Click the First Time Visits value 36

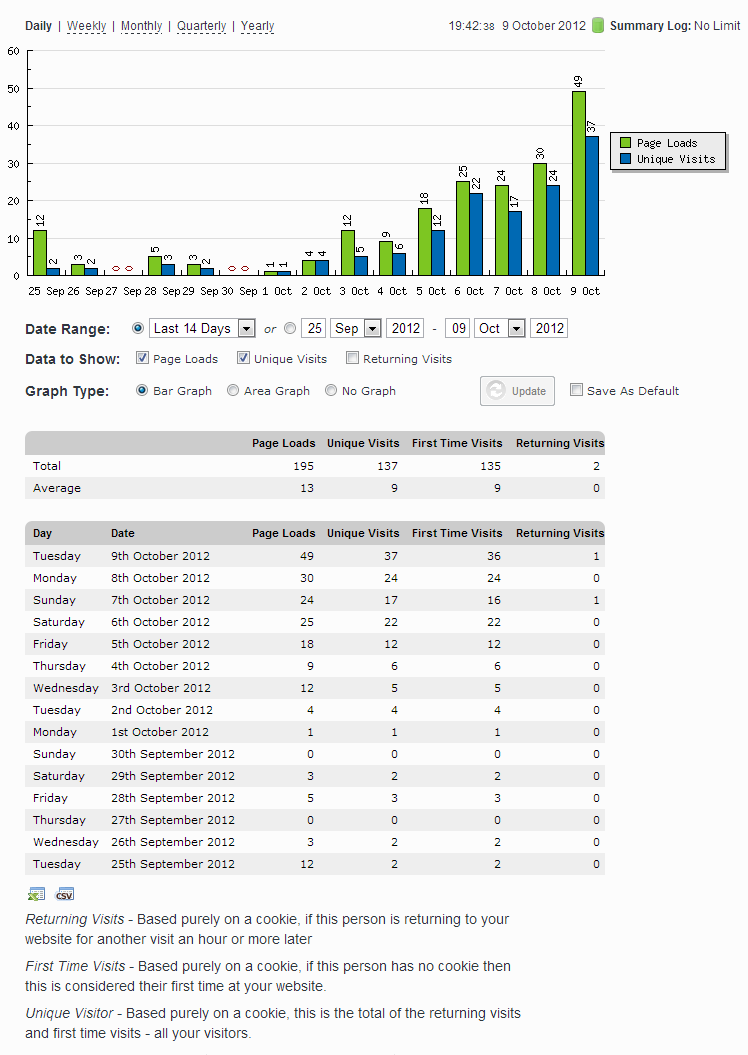(x=494, y=556)
